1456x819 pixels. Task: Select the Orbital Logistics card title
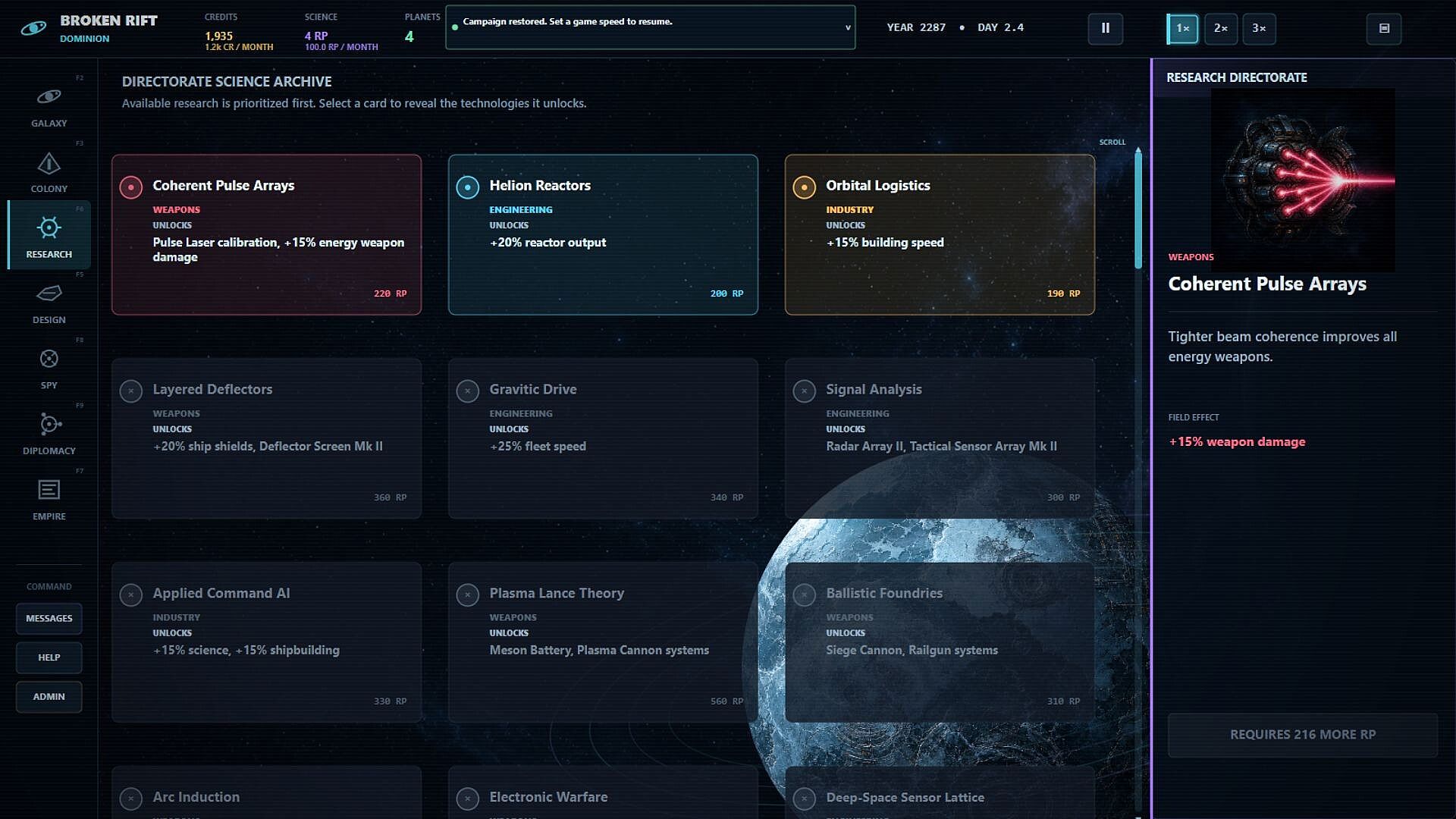tap(877, 185)
